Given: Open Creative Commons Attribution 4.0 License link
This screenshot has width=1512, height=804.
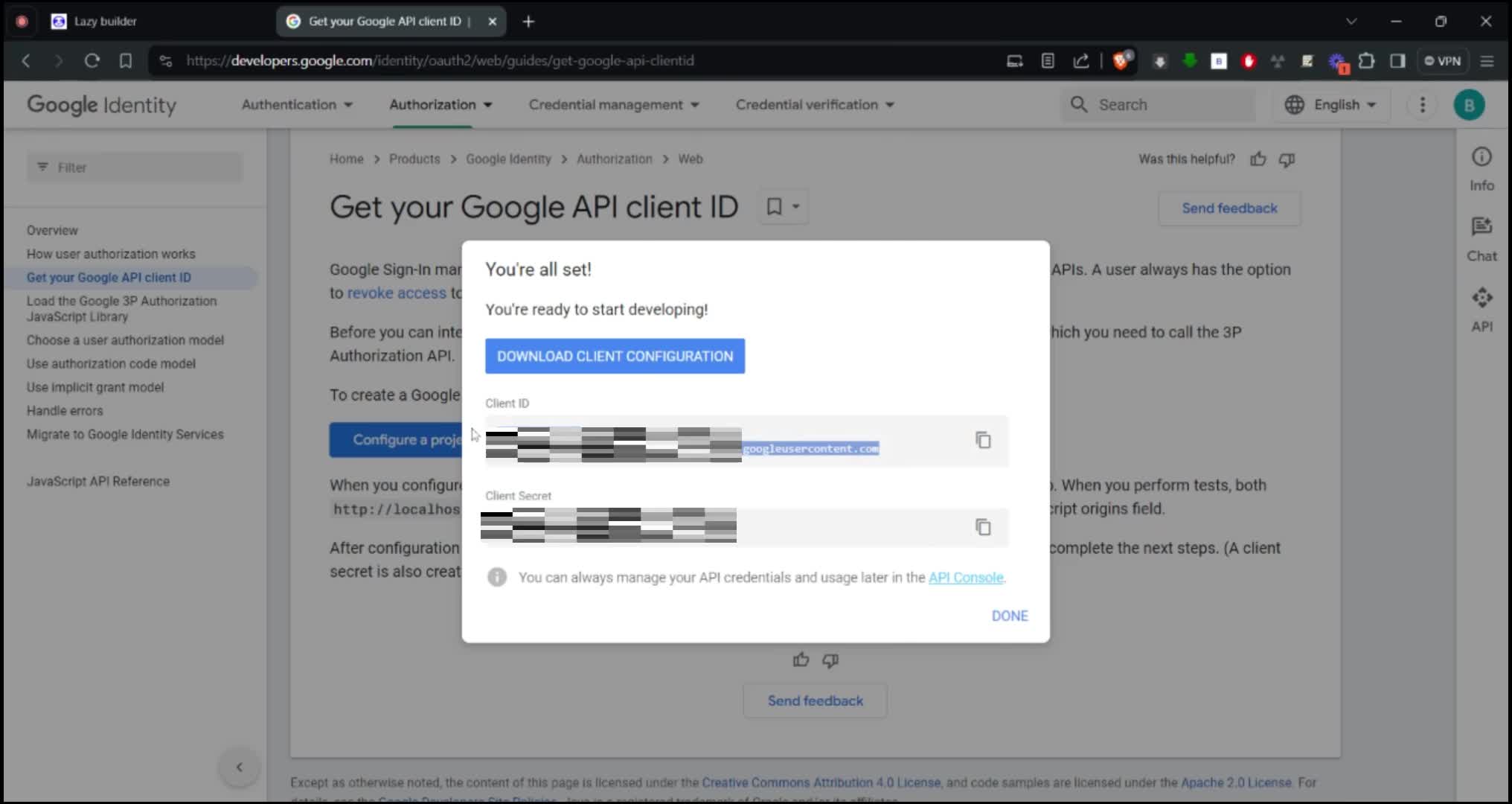Looking at the screenshot, I should pyautogui.click(x=821, y=782).
